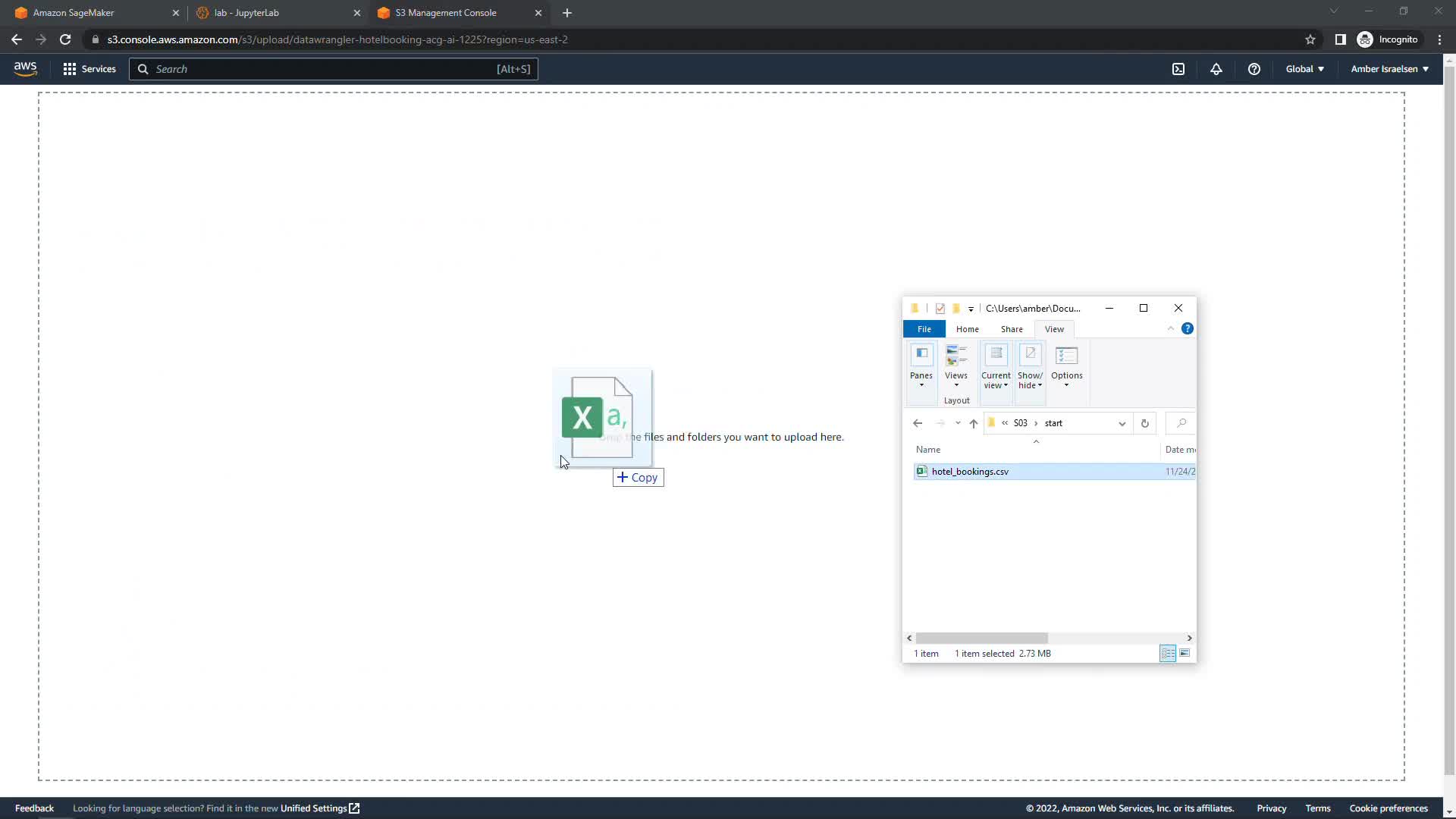
Task: Open the AWS notifications bell
Action: 1216,69
